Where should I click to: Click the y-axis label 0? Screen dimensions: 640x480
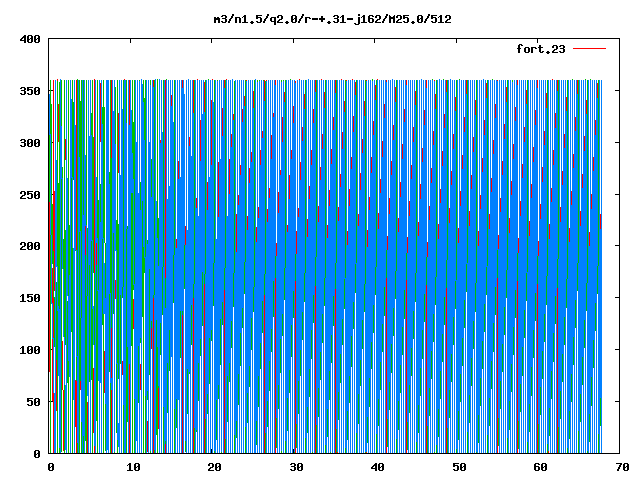tap(37, 453)
